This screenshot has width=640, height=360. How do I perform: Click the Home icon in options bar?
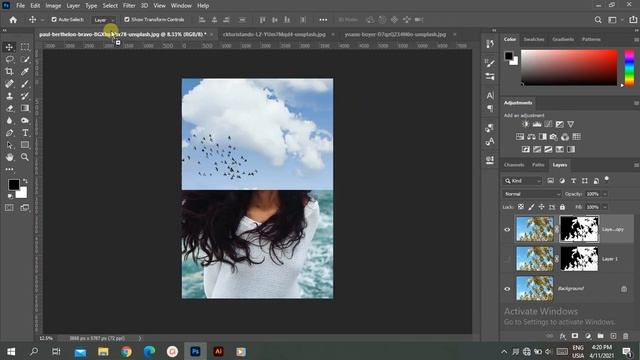(x=13, y=20)
